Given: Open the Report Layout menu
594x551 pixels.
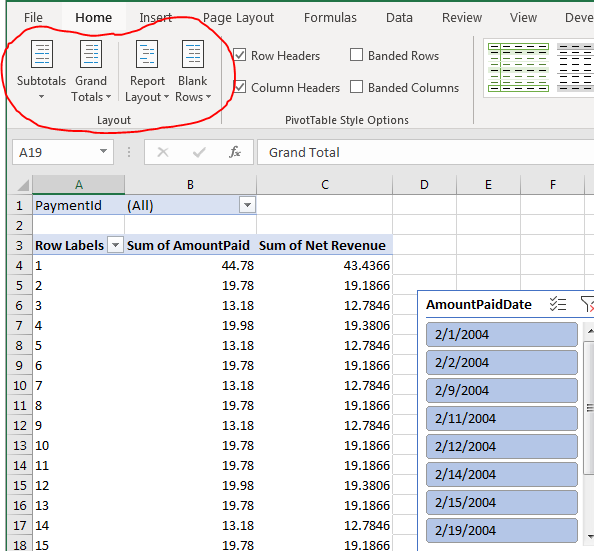Looking at the screenshot, I should point(147,71).
